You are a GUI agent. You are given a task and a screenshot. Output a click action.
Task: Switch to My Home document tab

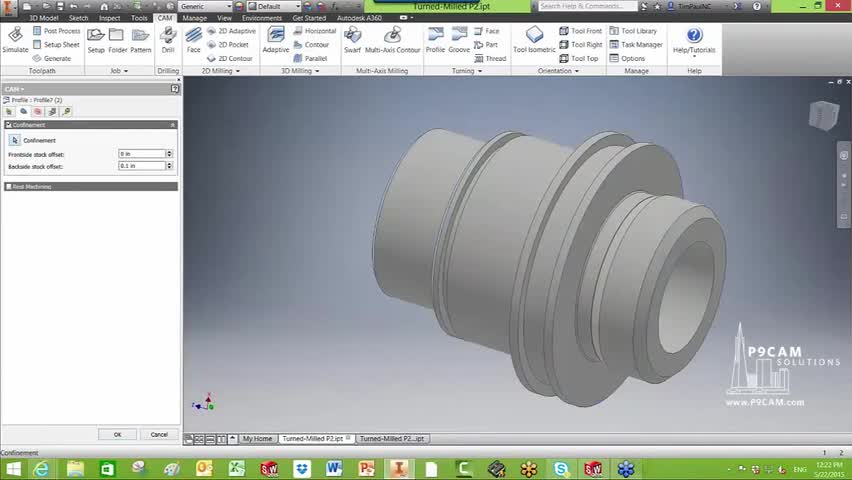tap(258, 439)
